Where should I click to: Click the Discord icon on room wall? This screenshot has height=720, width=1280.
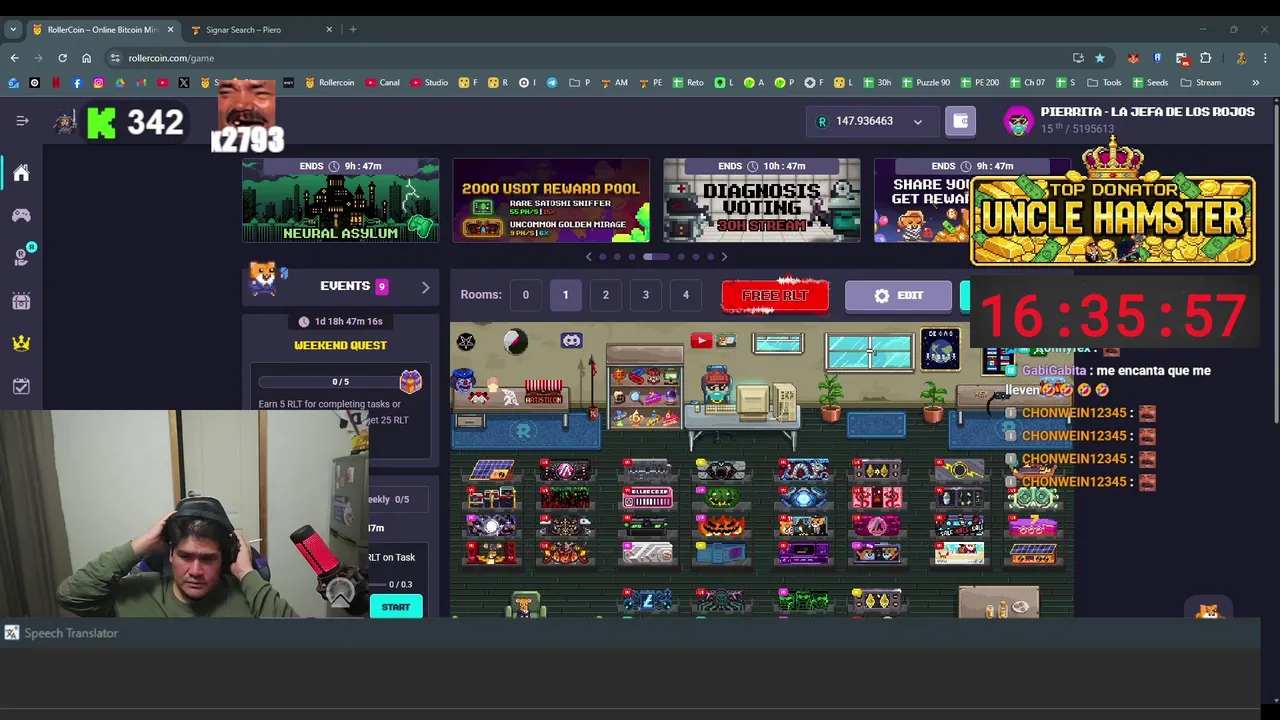571,341
